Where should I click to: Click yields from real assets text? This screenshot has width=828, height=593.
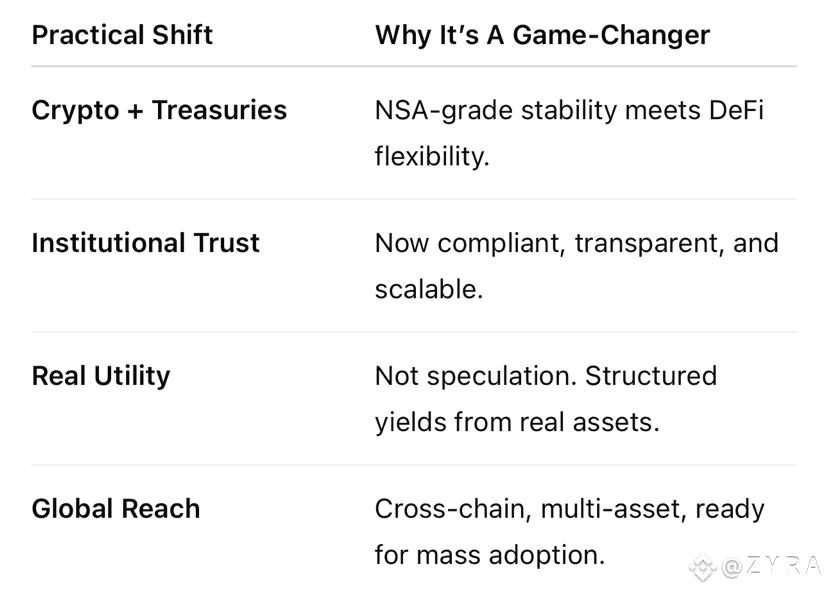[x=517, y=422]
